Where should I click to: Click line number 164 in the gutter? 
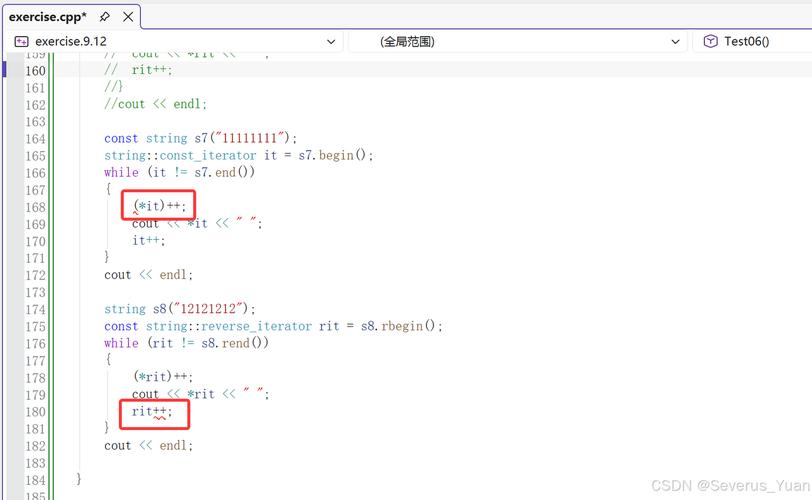[35, 139]
